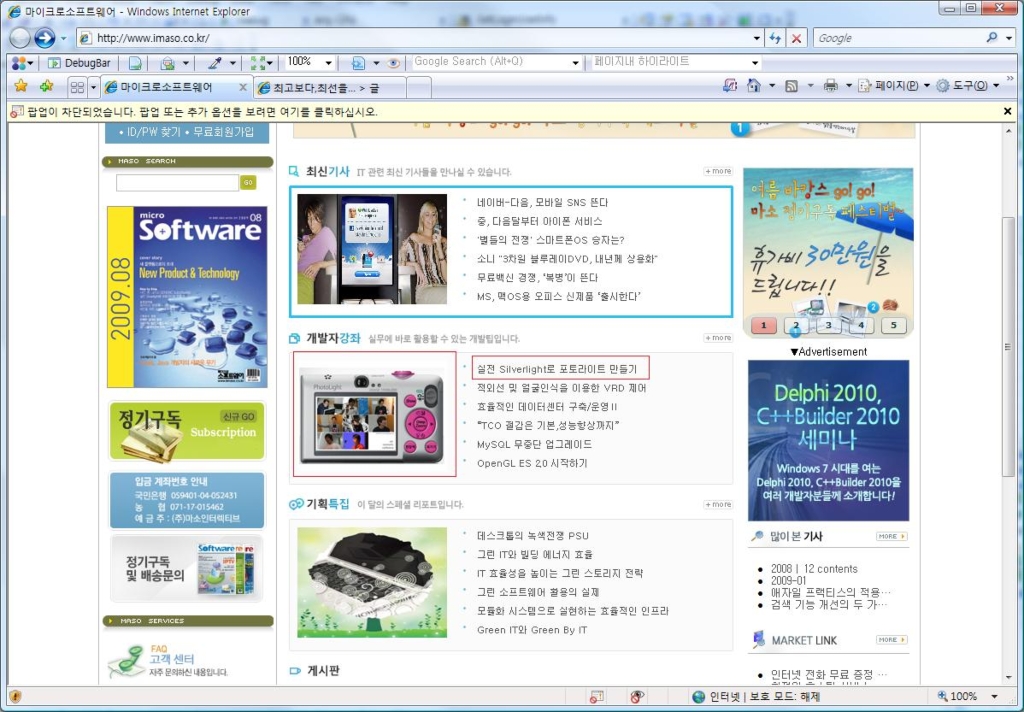Click the popup blocked information bar message
The height and width of the screenshot is (712, 1024).
click(x=202, y=112)
